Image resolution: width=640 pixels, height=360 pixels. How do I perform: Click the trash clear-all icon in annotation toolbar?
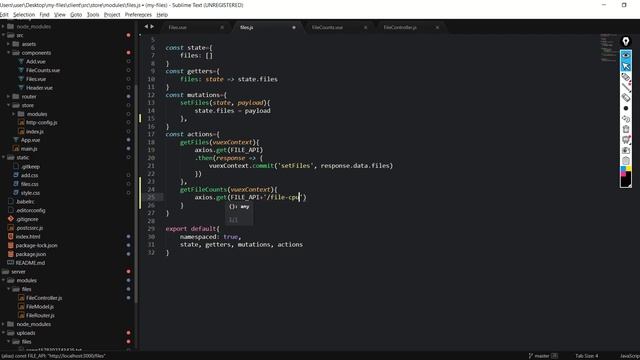point(626,129)
